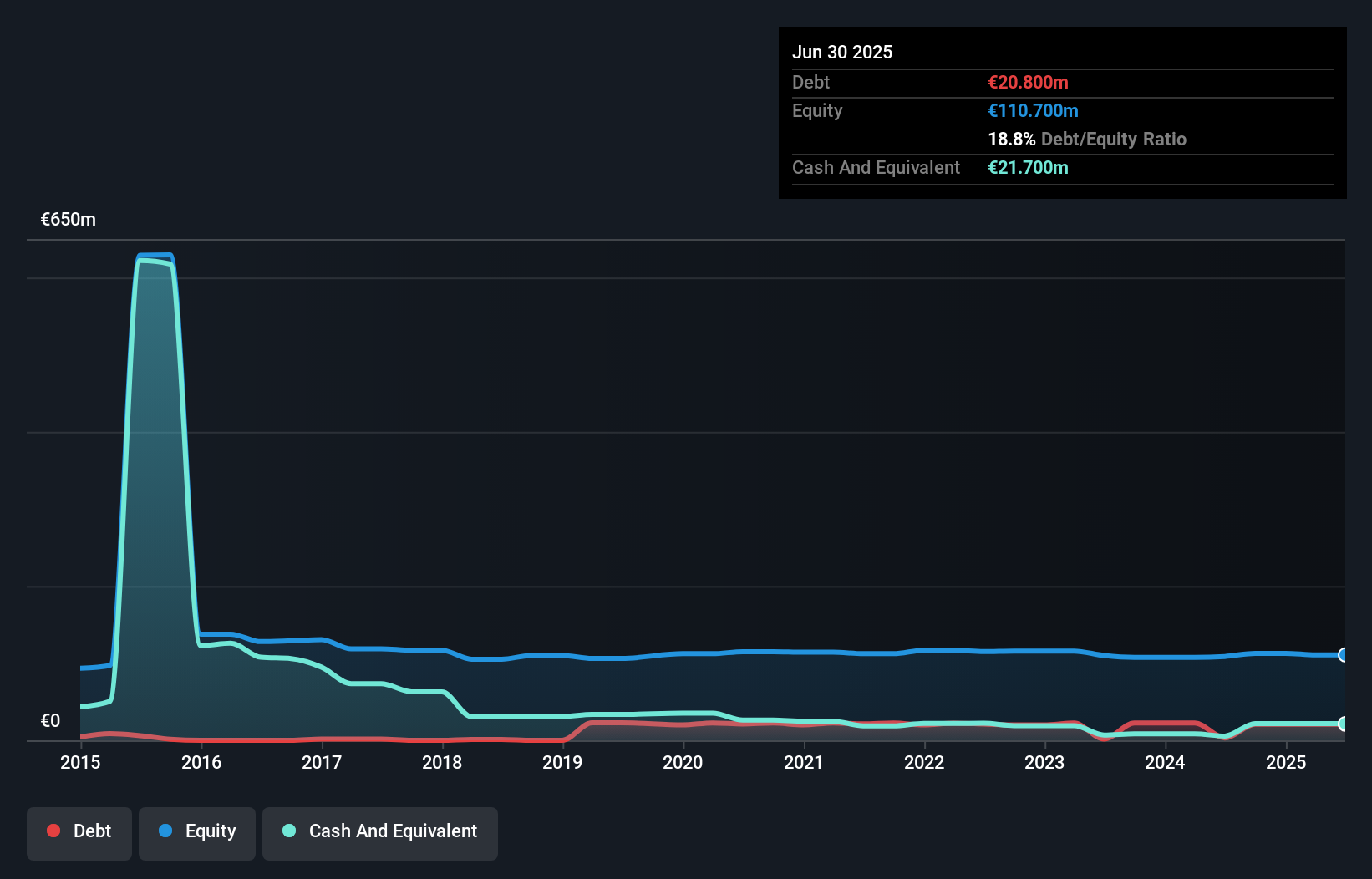
Task: Click the 2015 label on the x-axis
Action: (x=80, y=762)
